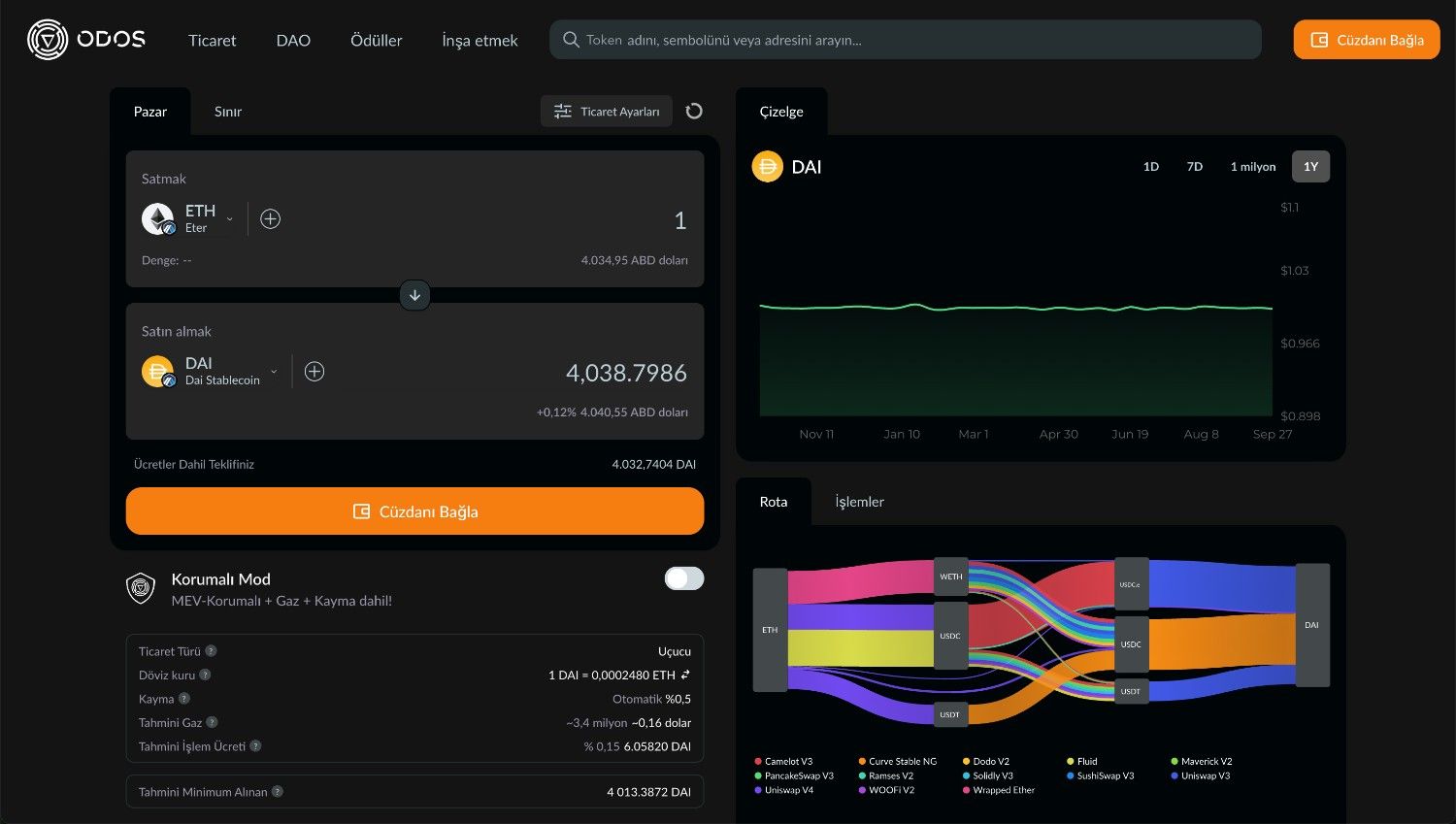1456x824 pixels.
Task: Click the top-right Cüzdanı Bağla button
Action: pos(1367,40)
